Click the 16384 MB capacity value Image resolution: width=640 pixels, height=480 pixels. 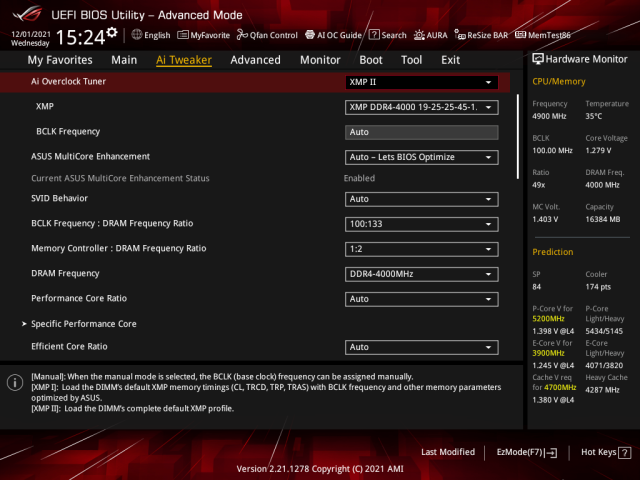[602, 220]
